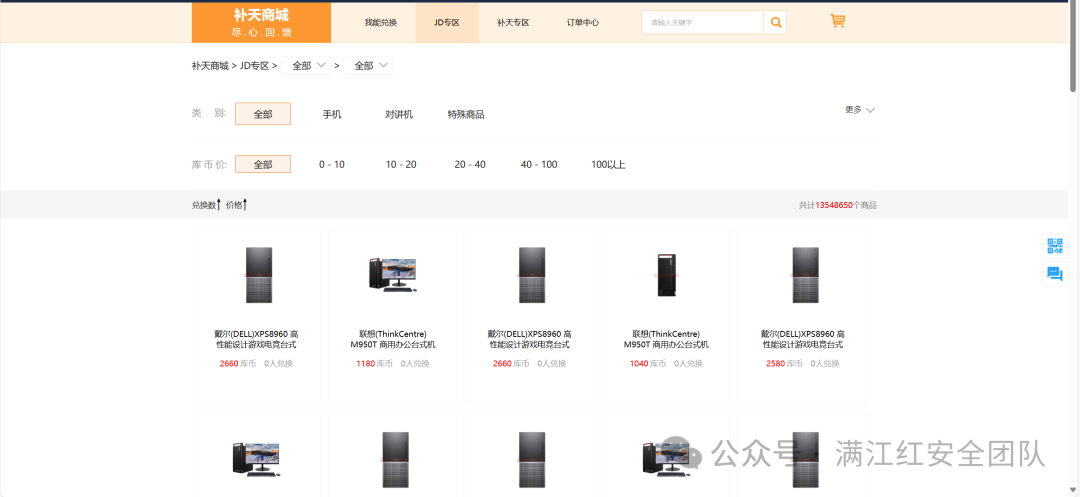
Task: Click 0人兑换 beside the 2580 price
Action: pyautogui.click(x=825, y=363)
